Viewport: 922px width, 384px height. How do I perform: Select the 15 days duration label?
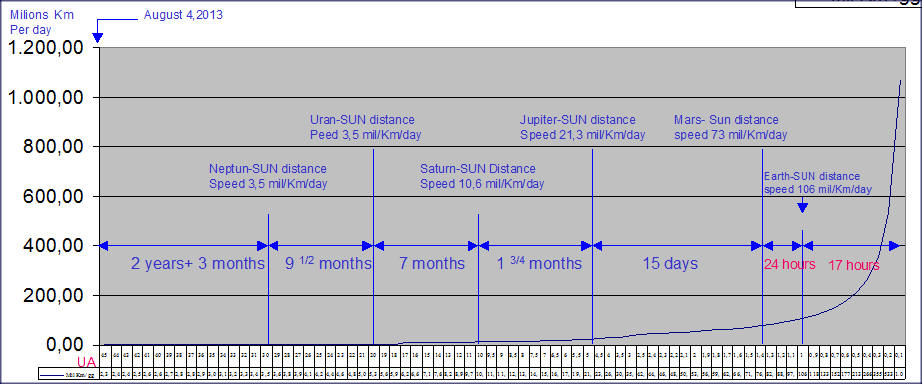coord(670,263)
